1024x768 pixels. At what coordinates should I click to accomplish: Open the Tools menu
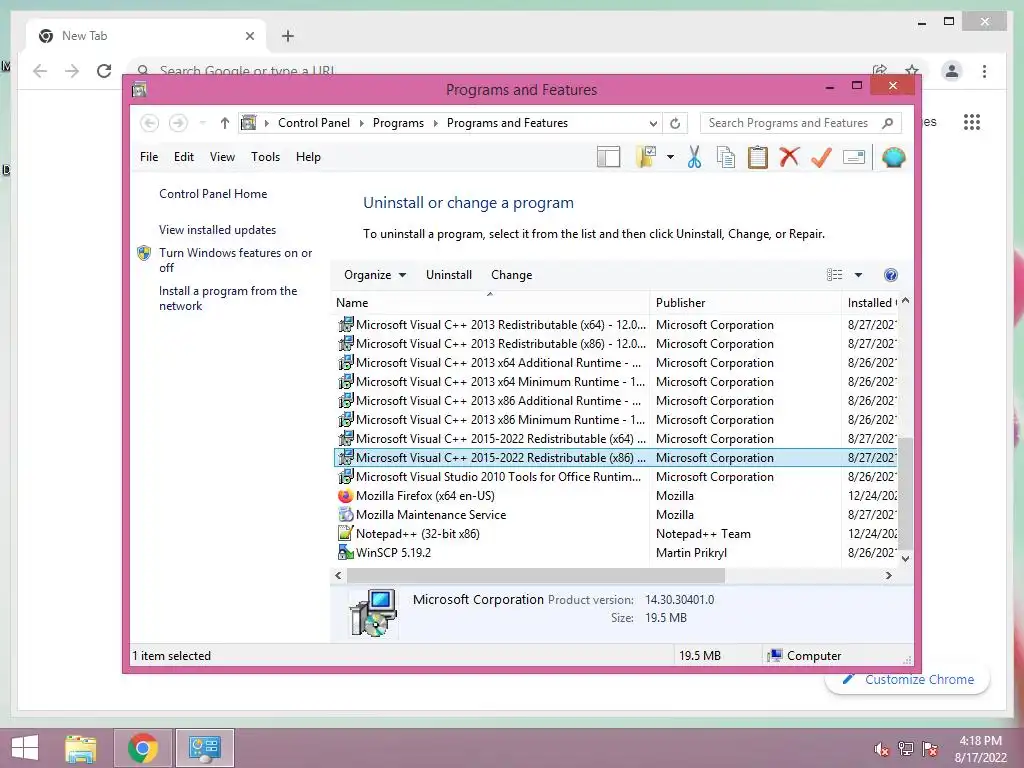tap(265, 157)
